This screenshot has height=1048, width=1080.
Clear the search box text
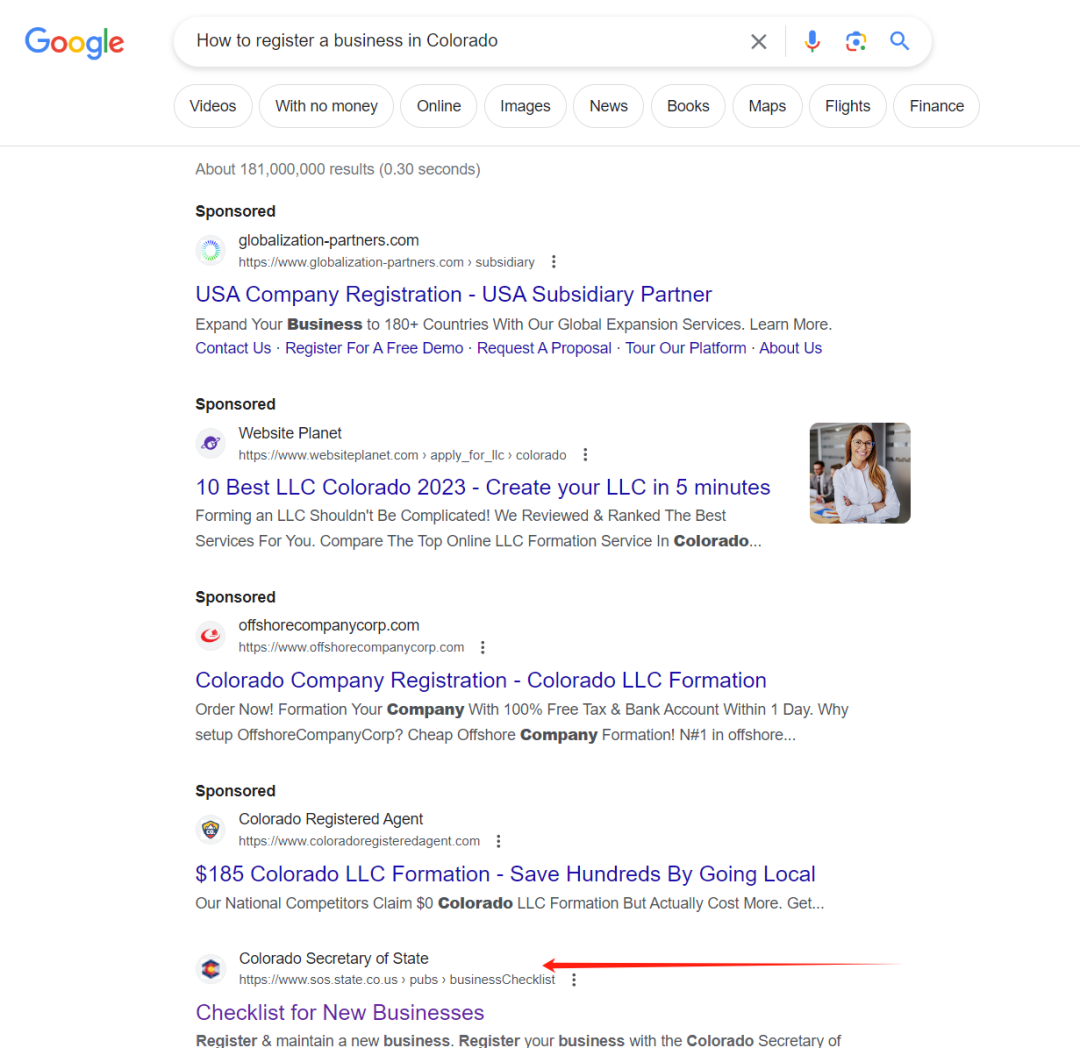point(759,41)
